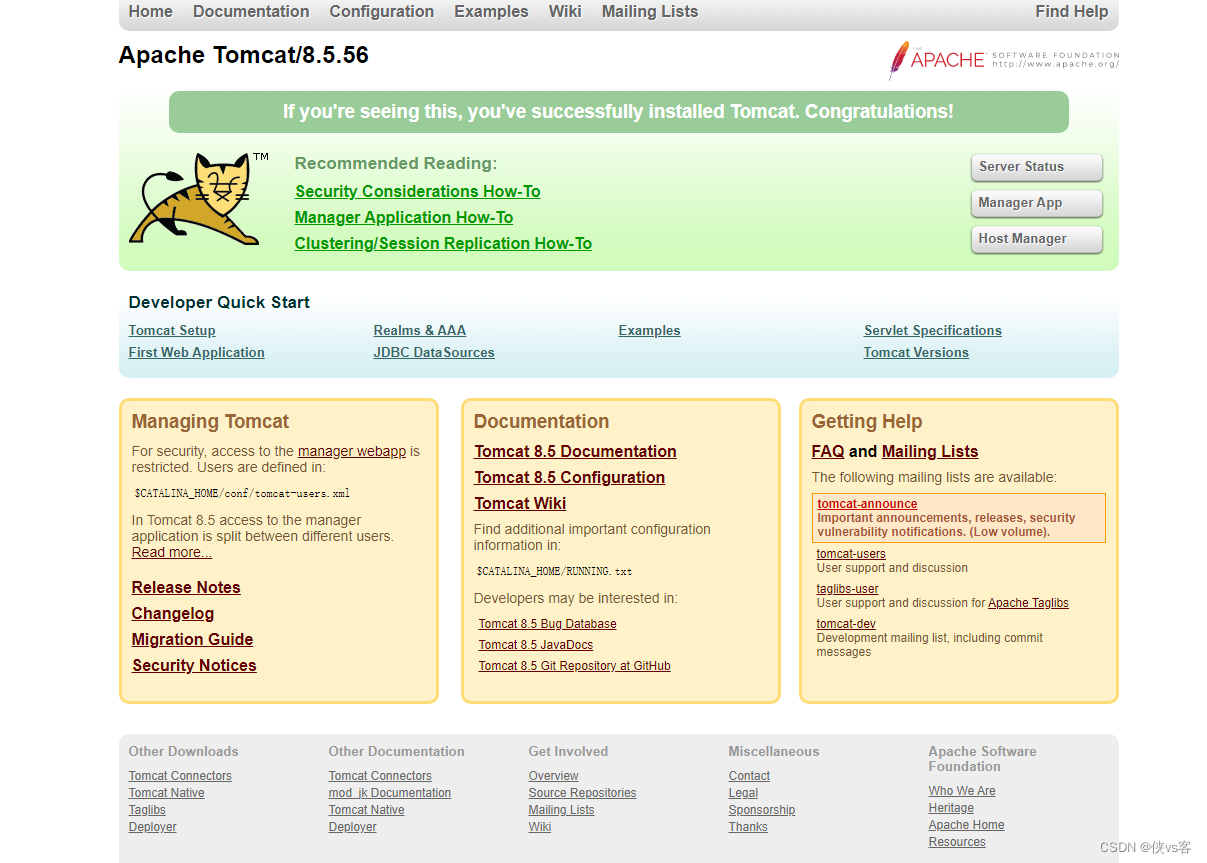Image resolution: width=1207 pixels, height=863 pixels.
Task: Open Tomcat 8.5 Bug Database link
Action: [548, 624]
